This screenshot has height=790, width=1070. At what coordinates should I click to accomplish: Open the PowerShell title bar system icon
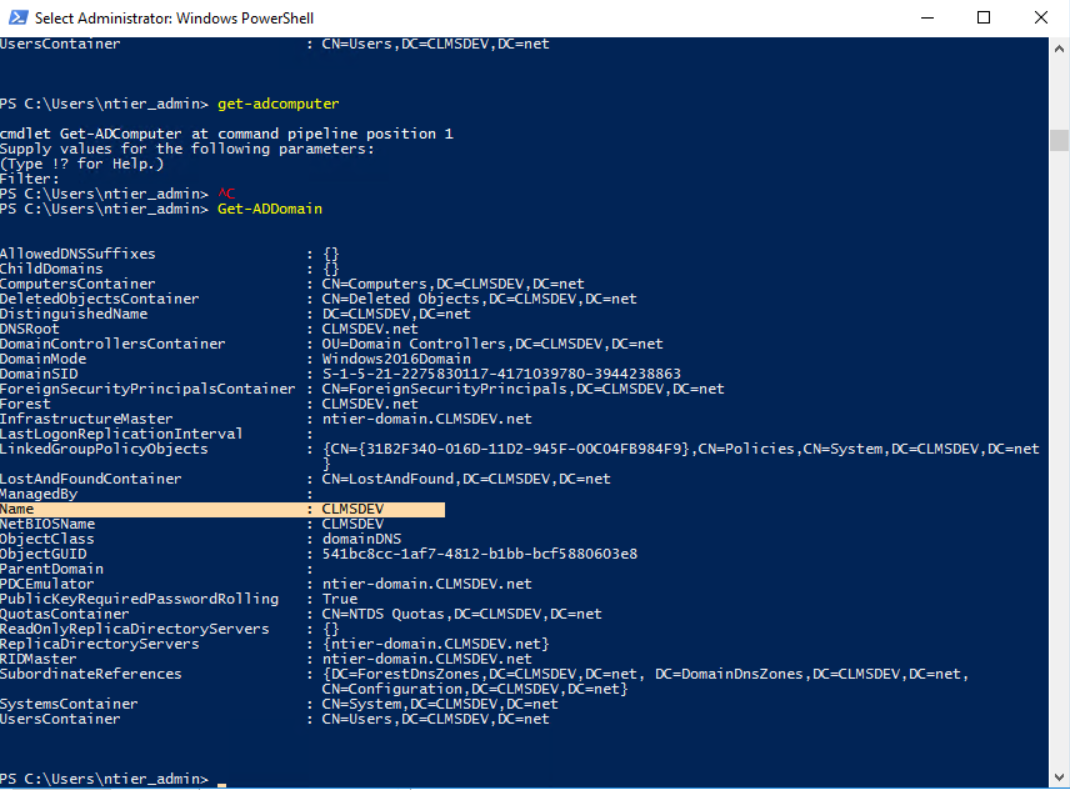pos(17,18)
